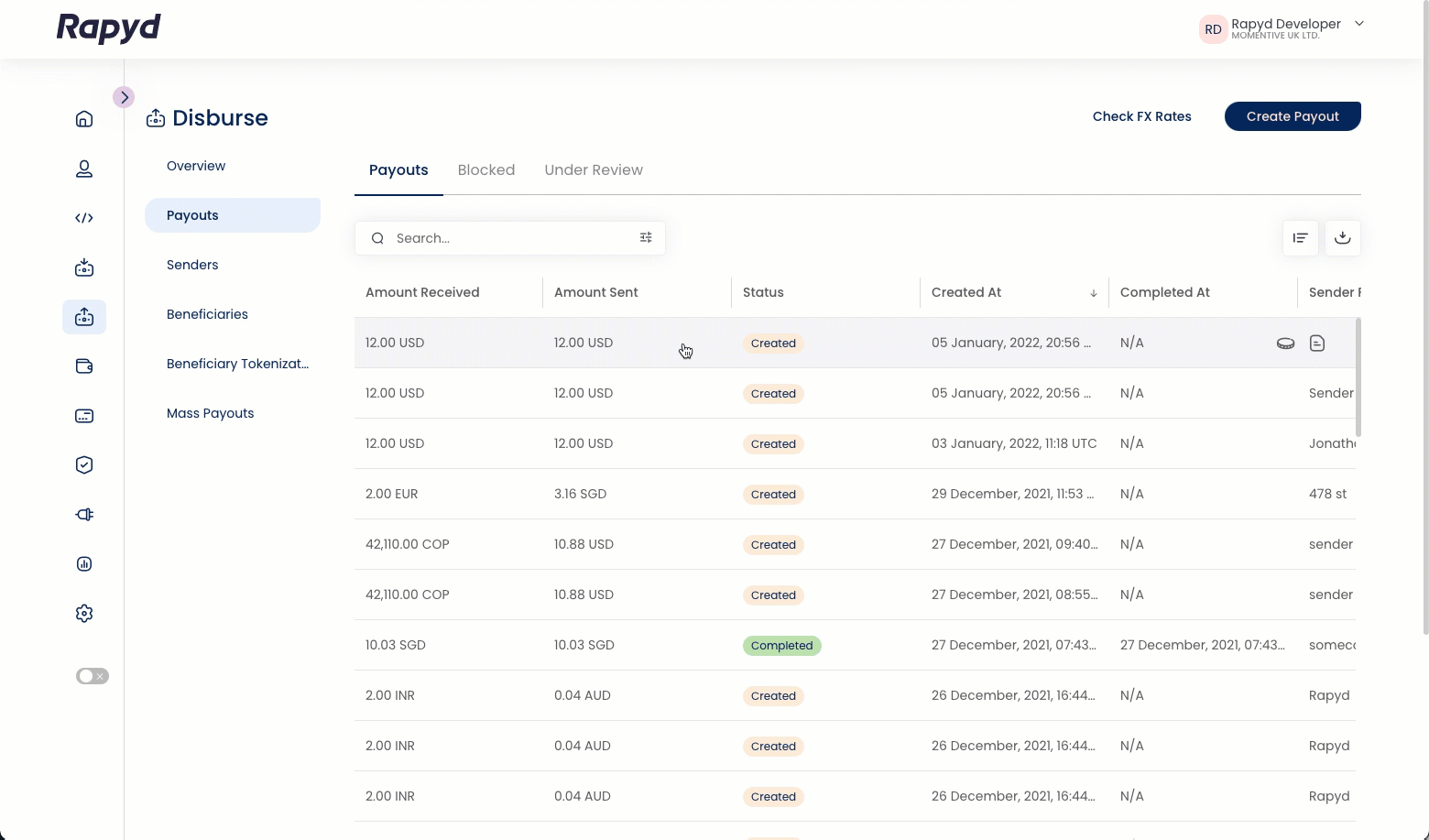Click the Sender column header
Screen dimensions: 1429x840
point(1335,292)
